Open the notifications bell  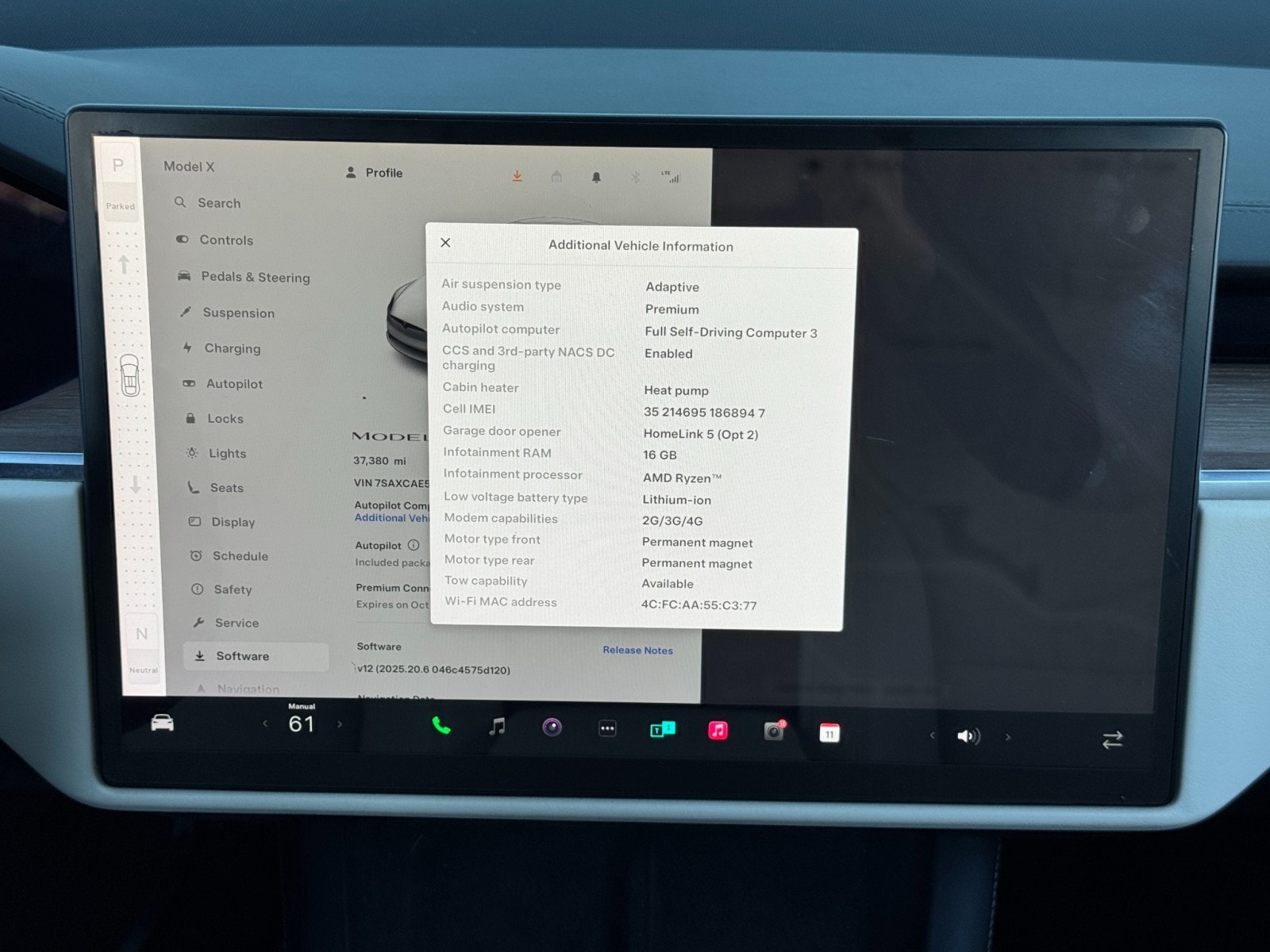[596, 177]
